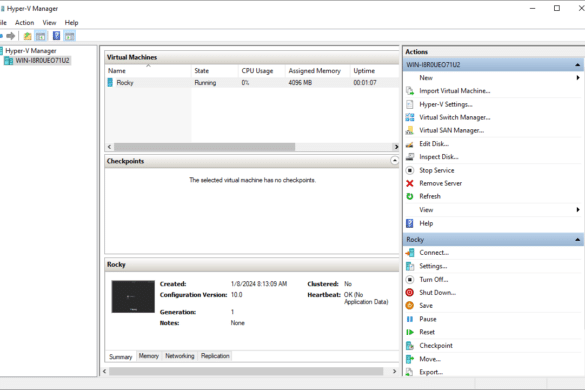The width and height of the screenshot is (585, 390).
Task: Click the Rocky VM icon in list
Action: click(x=110, y=82)
